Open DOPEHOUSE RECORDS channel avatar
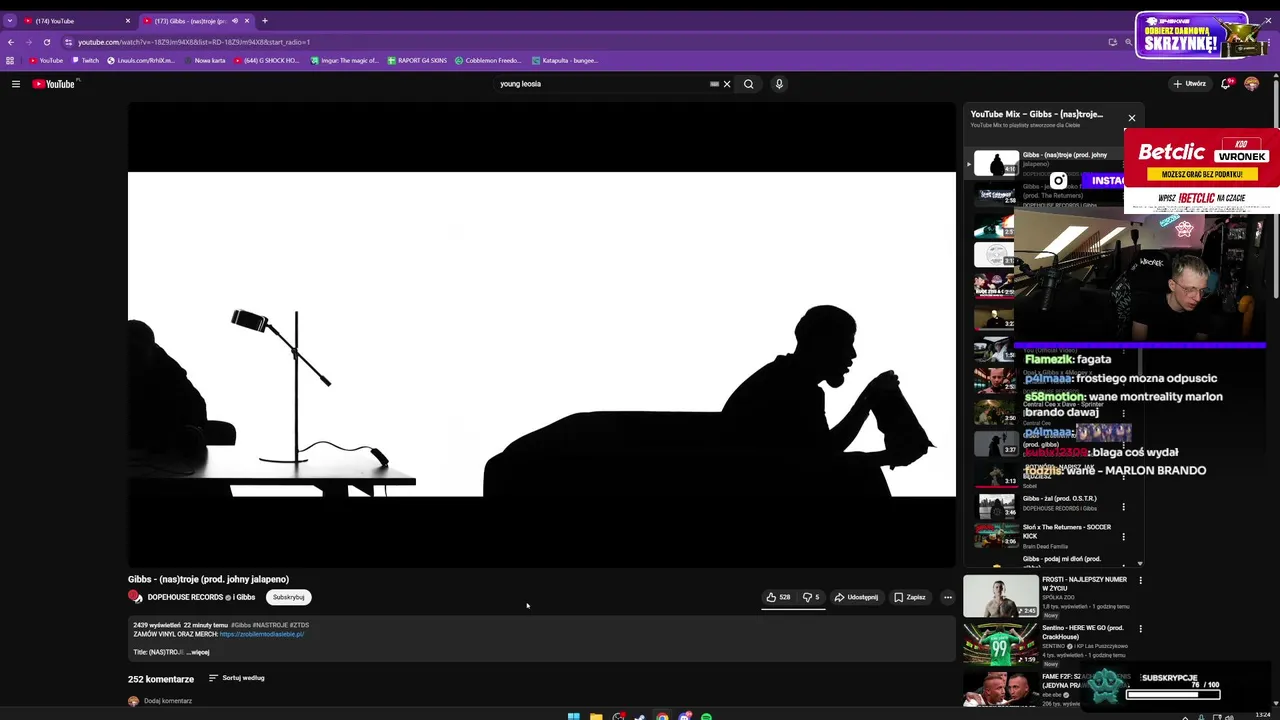Image resolution: width=1280 pixels, height=720 pixels. [135, 597]
